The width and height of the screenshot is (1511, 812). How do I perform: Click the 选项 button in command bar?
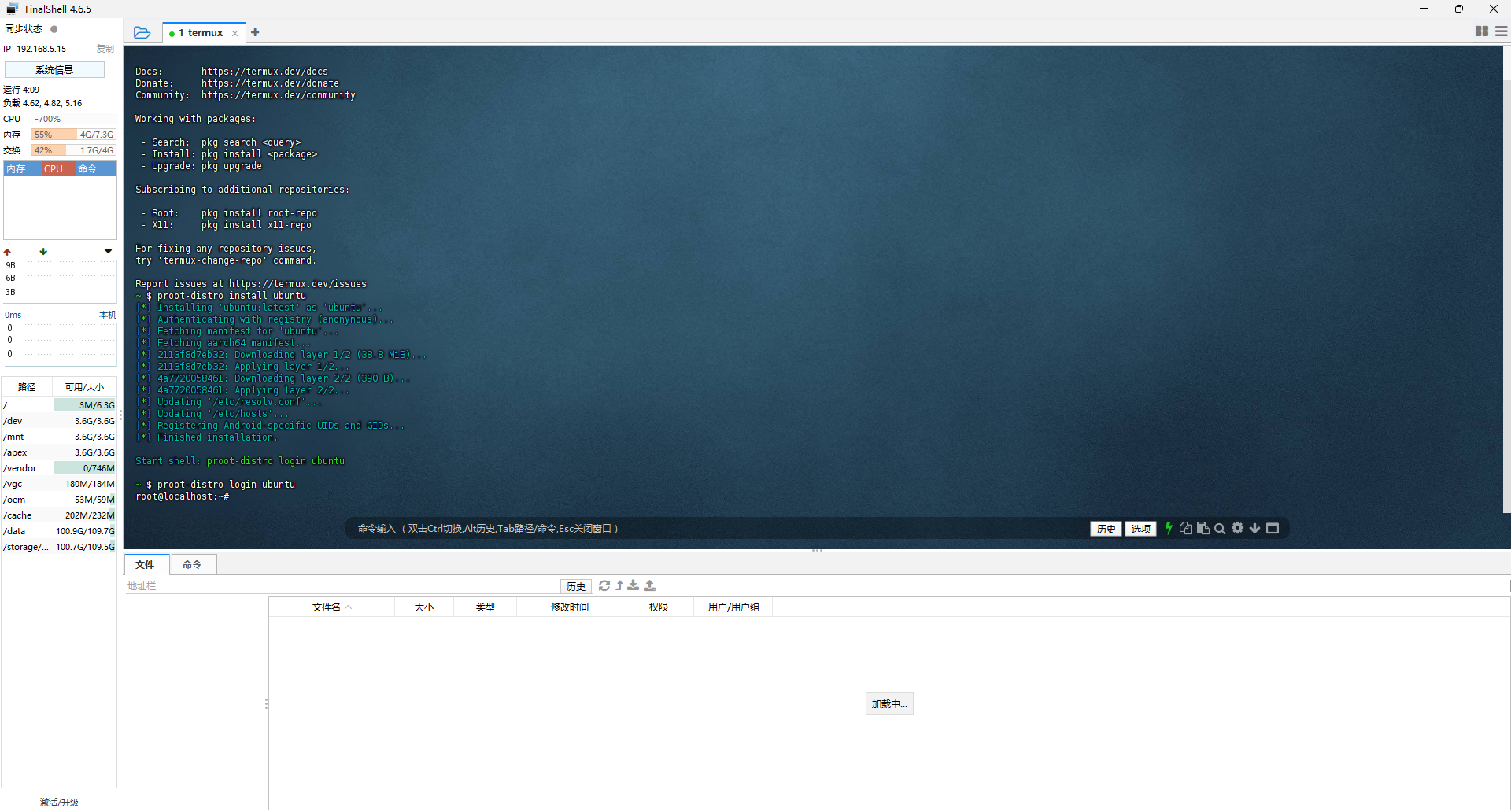click(1141, 529)
